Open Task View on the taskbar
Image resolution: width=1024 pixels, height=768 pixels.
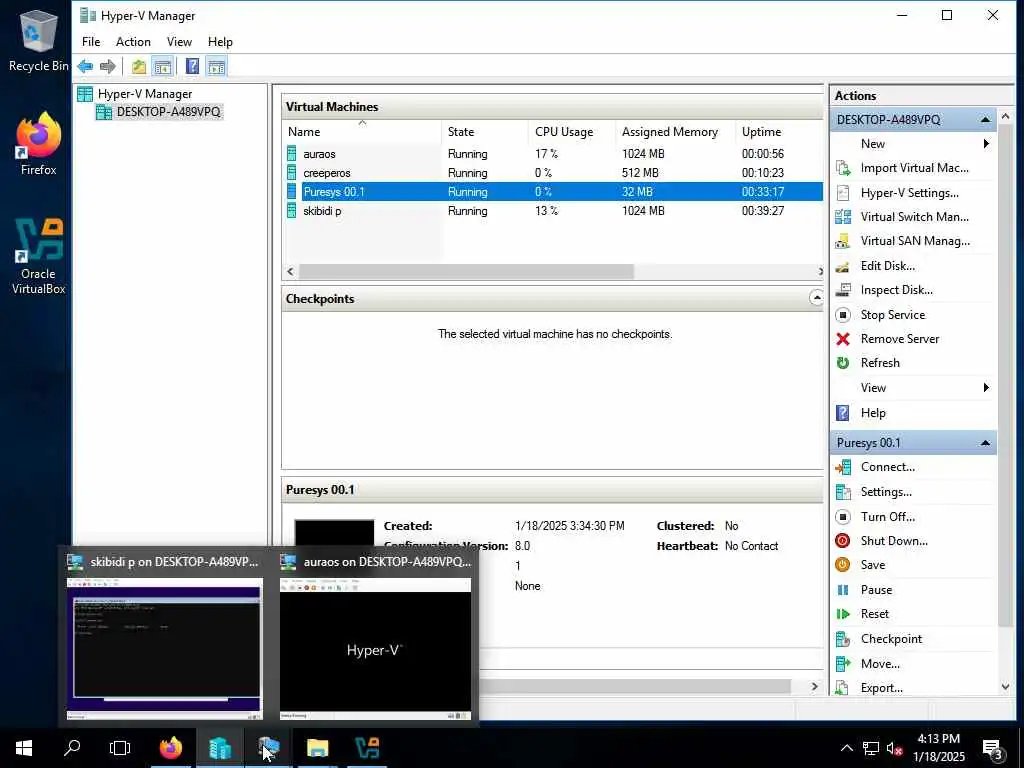point(120,748)
